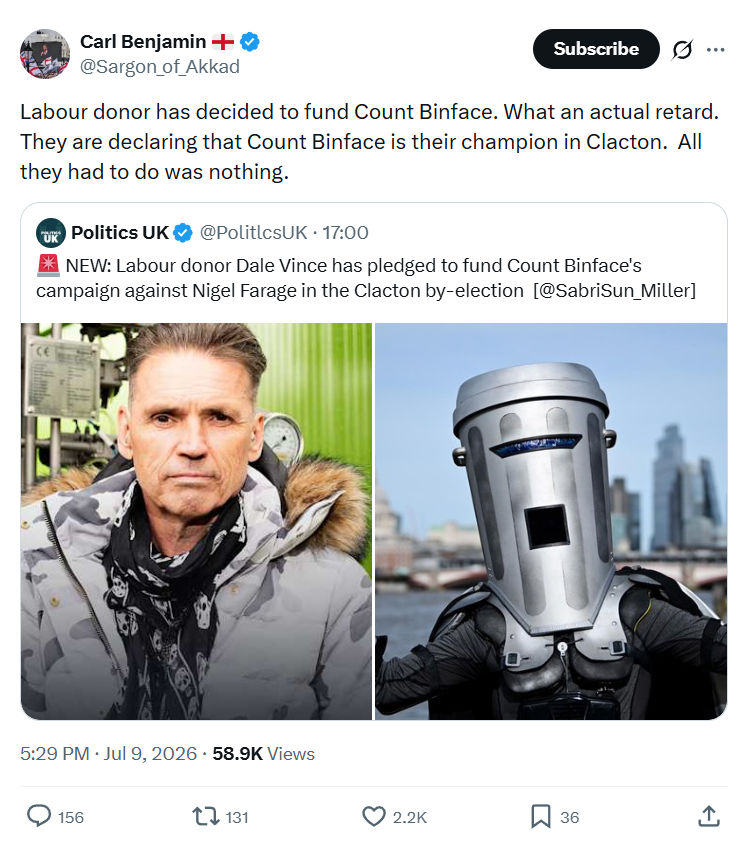The width and height of the screenshot is (744, 846).
Task: View the Dale Vince photo
Action: [x=196, y=521]
